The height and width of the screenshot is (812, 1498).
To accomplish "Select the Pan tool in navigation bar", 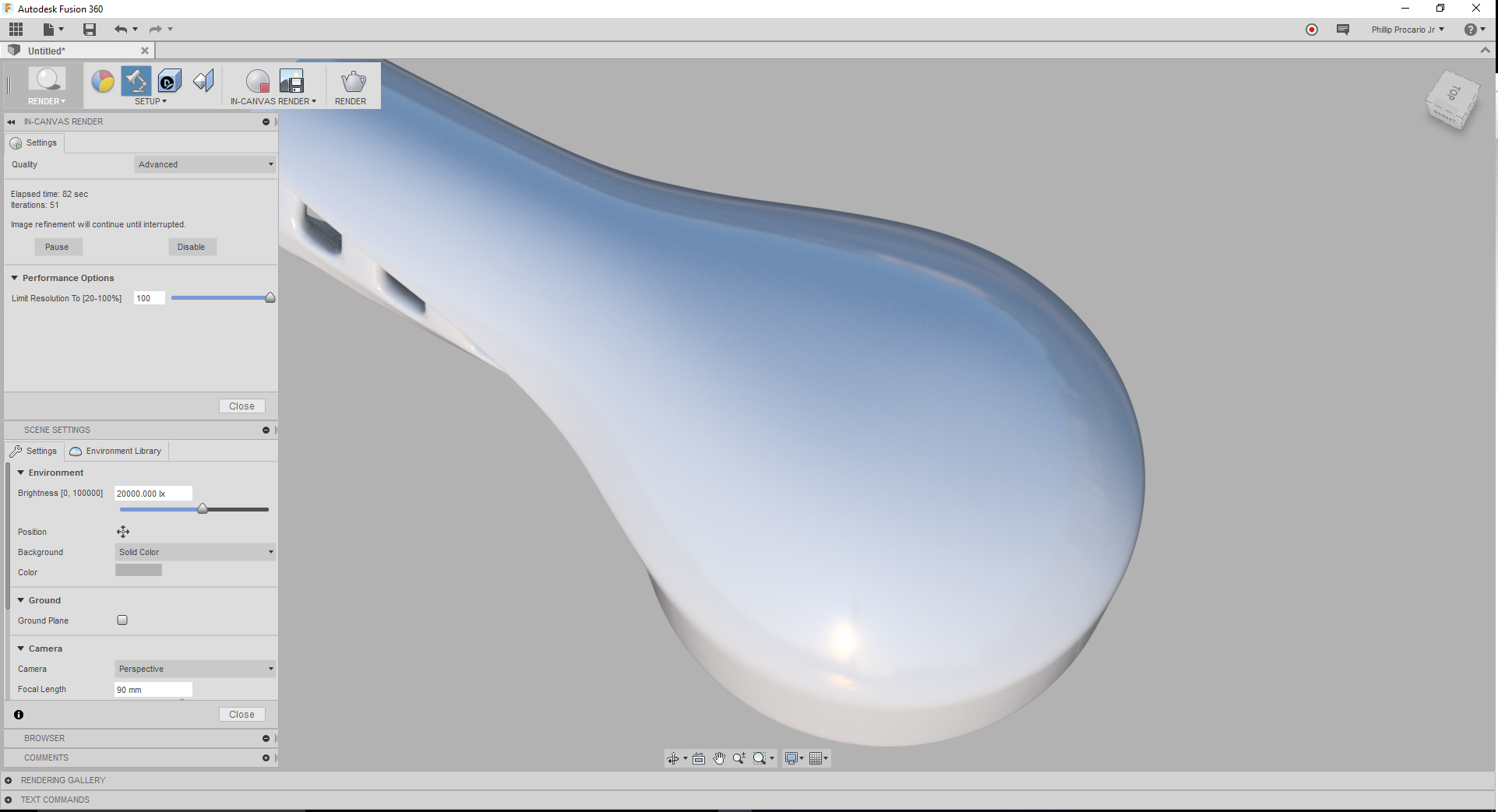I will click(718, 758).
